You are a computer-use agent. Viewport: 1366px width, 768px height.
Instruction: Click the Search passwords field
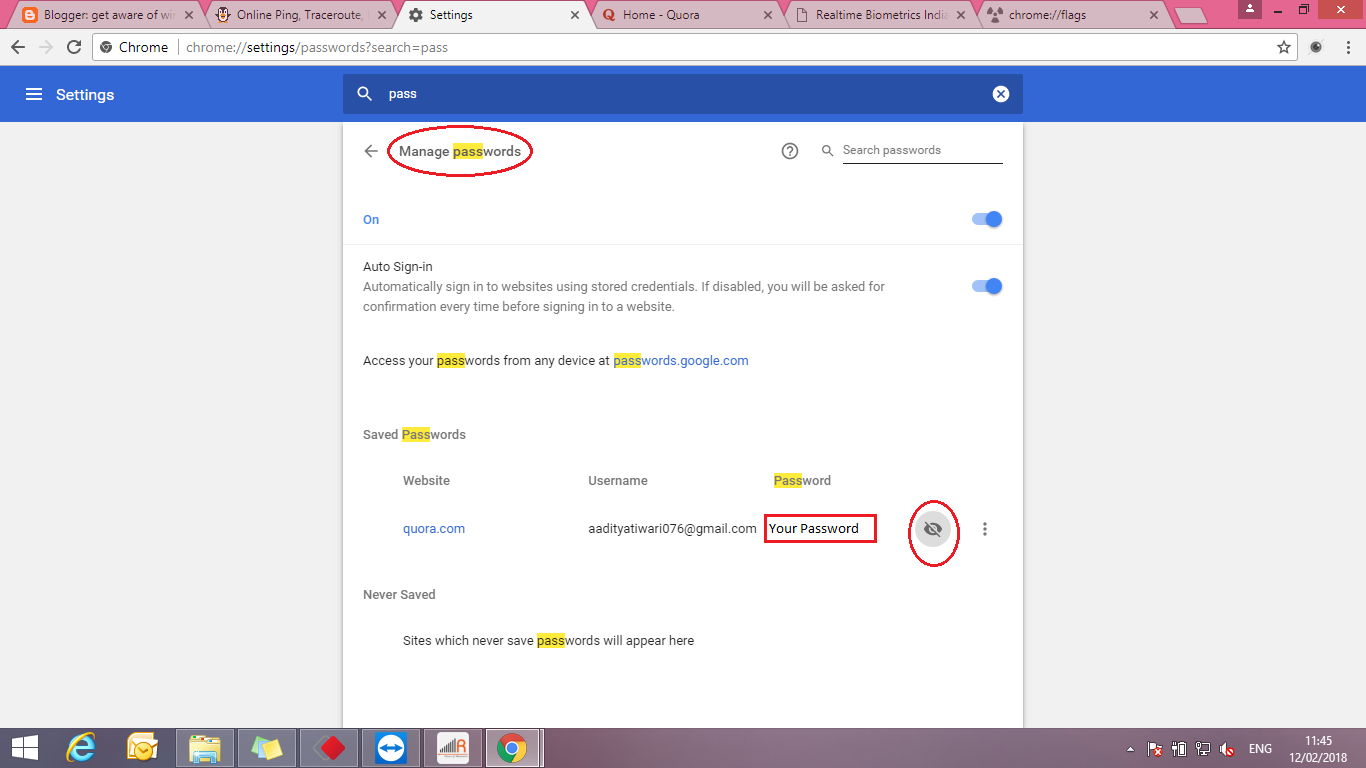pyautogui.click(x=922, y=150)
